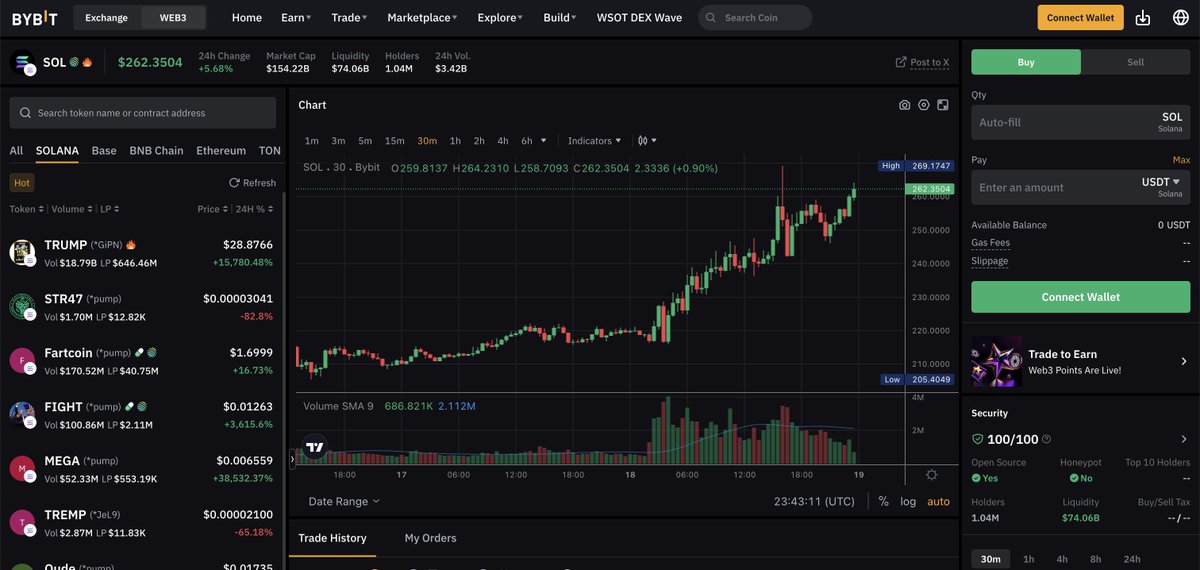Open the USDT pay currency dropdown
The height and width of the screenshot is (570, 1200).
pyautogui.click(x=1161, y=182)
